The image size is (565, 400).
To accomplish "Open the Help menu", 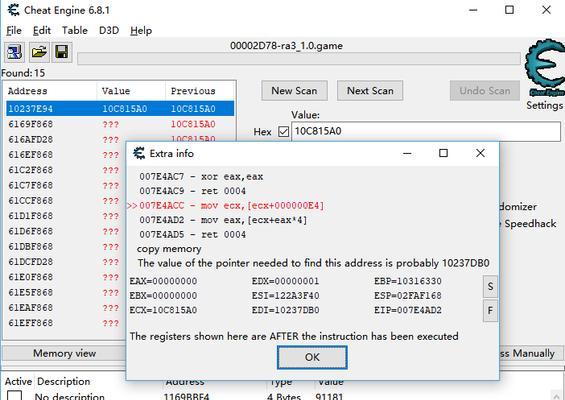I will coord(141,31).
